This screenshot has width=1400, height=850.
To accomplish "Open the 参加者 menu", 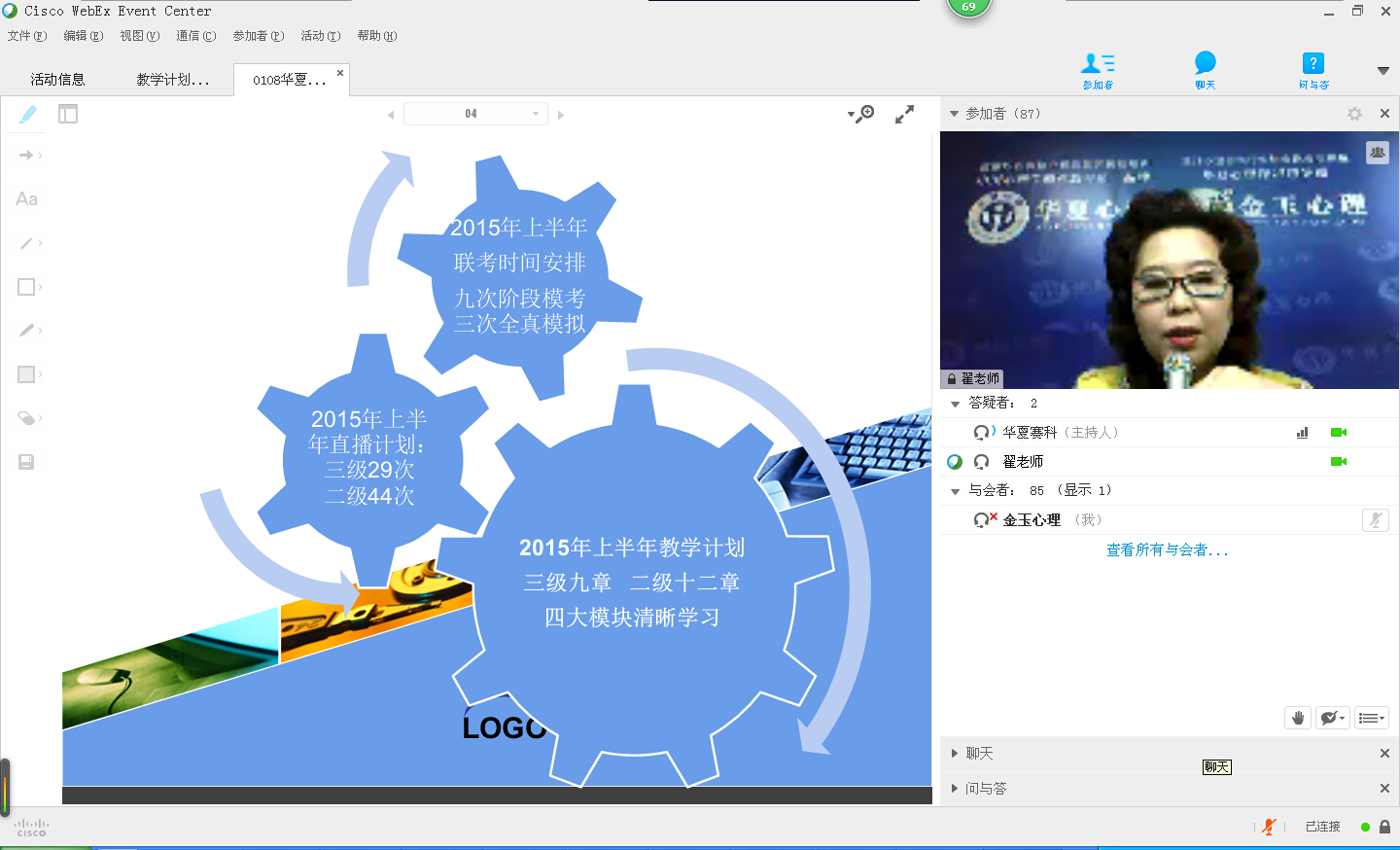I will [259, 36].
